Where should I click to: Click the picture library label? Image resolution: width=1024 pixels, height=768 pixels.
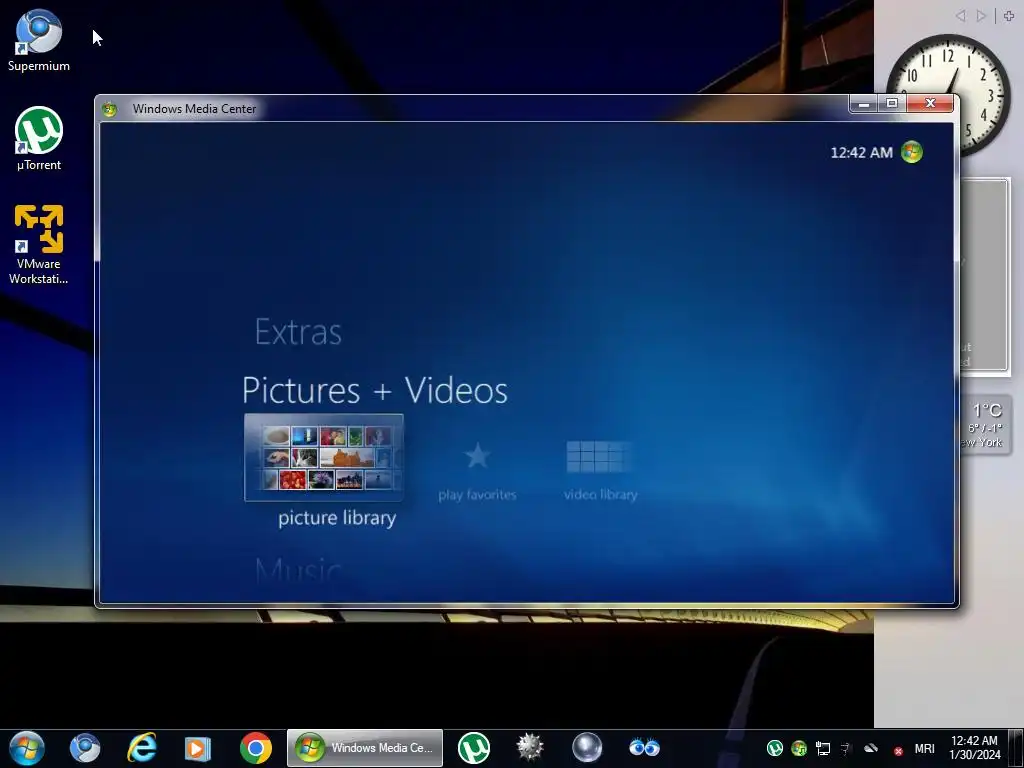(337, 518)
